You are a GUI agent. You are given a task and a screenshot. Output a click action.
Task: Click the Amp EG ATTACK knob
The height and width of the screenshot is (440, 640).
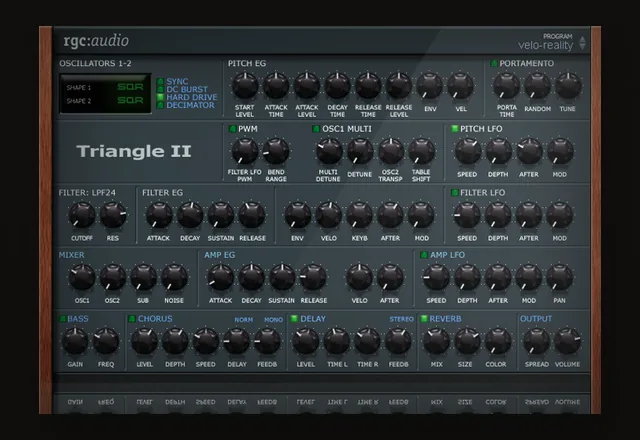pyautogui.click(x=221, y=278)
